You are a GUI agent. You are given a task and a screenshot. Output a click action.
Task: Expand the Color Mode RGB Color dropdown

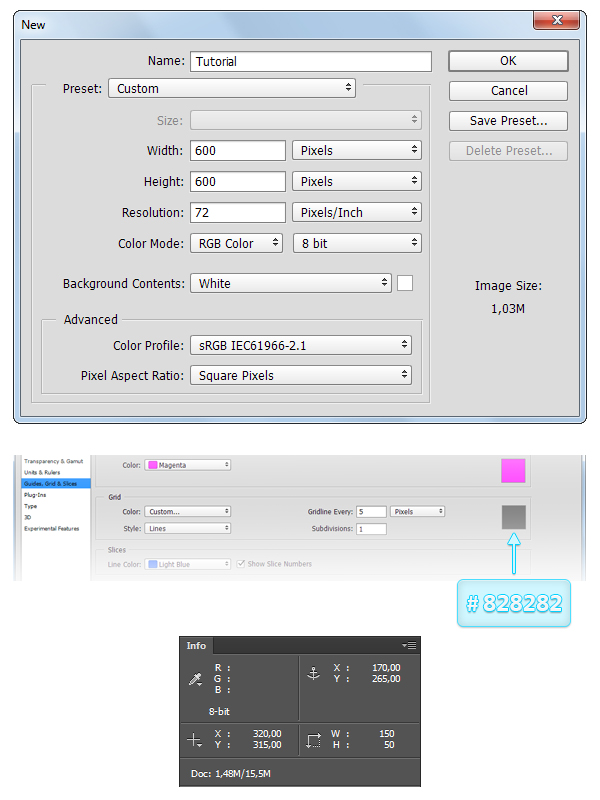236,243
